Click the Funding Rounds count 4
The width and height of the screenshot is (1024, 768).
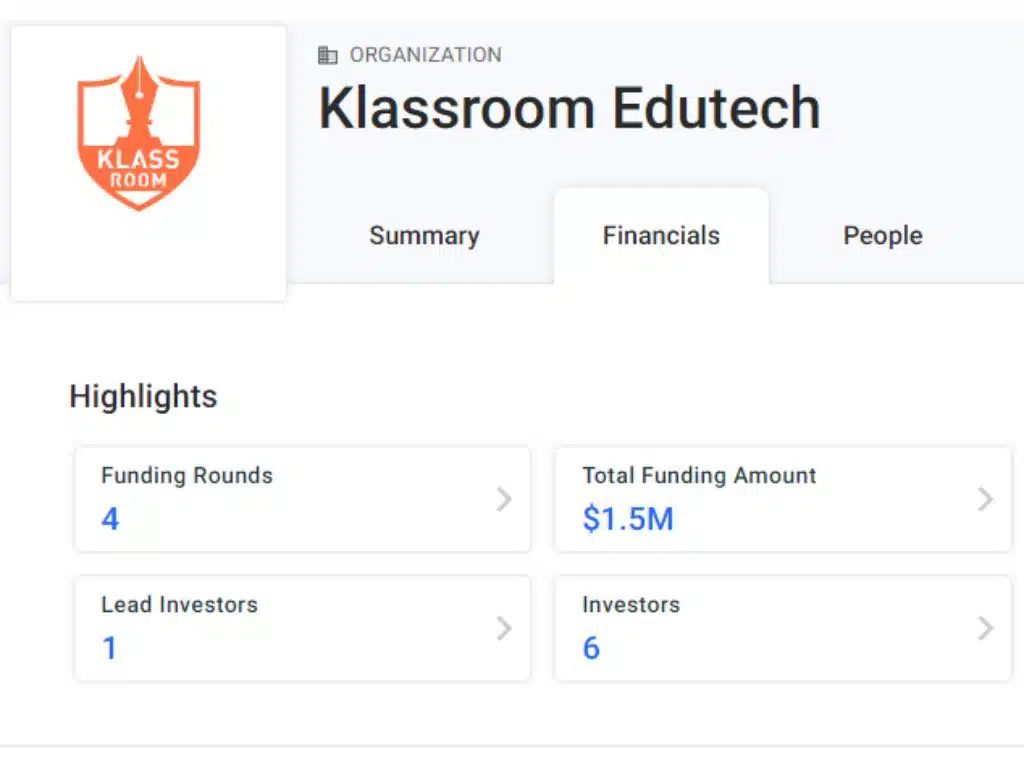[x=110, y=519]
